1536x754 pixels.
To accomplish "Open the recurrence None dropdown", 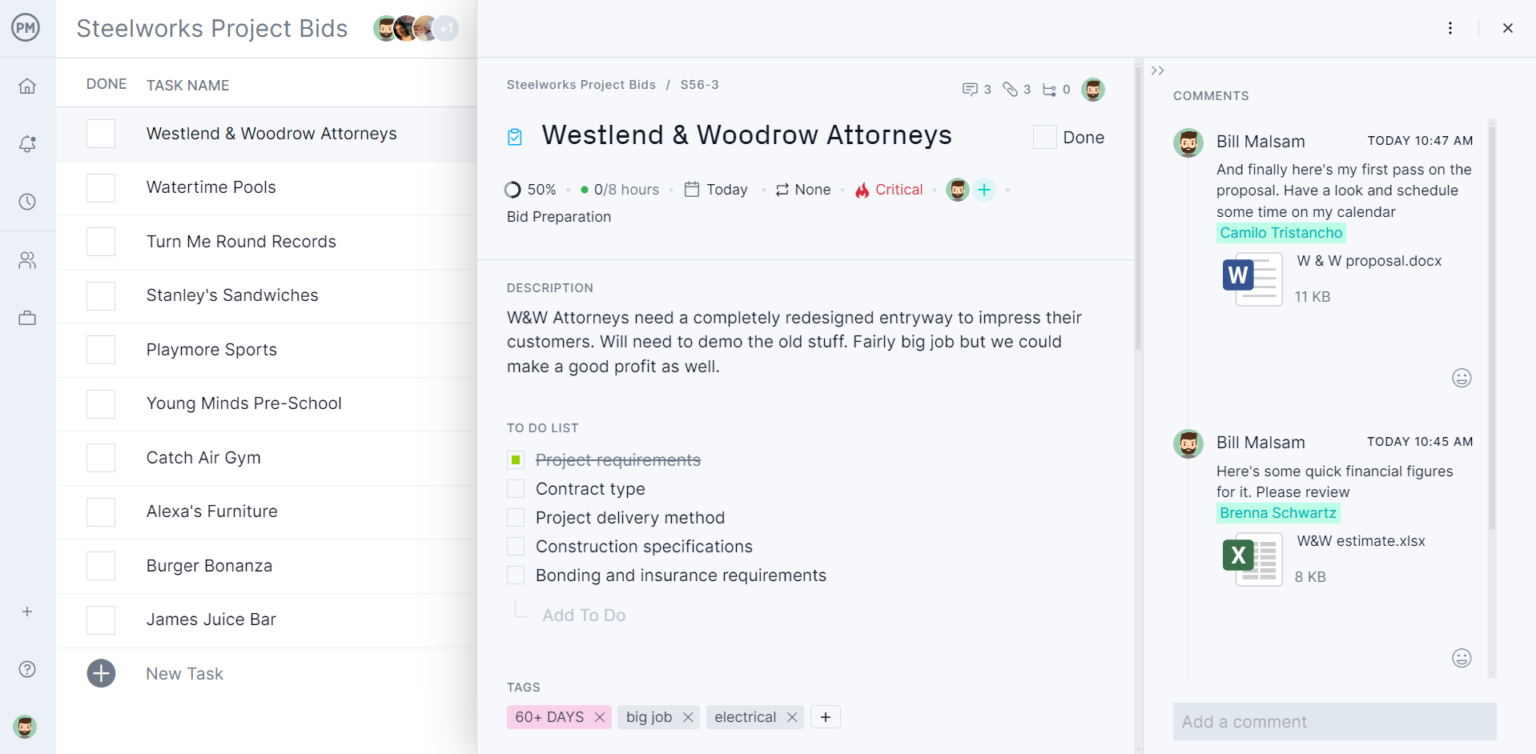I will [802, 189].
